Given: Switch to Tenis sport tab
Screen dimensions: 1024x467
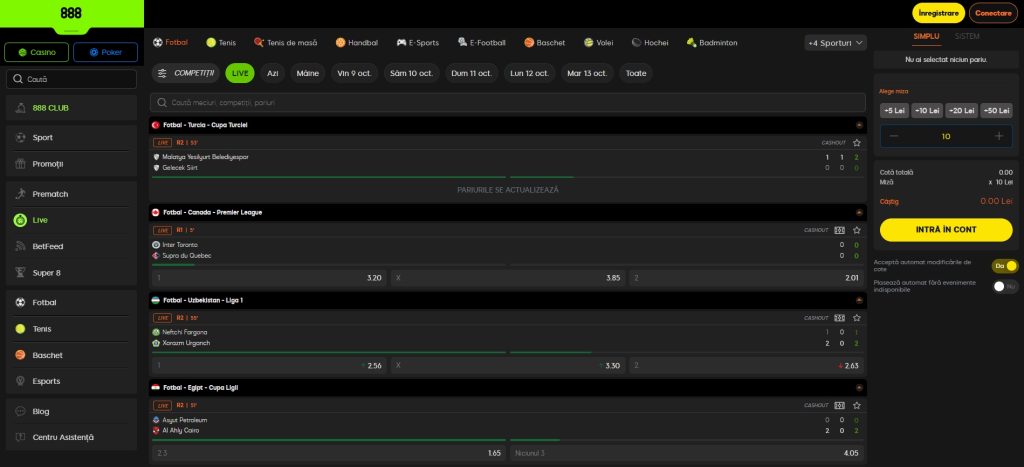Looking at the screenshot, I should (x=221, y=42).
